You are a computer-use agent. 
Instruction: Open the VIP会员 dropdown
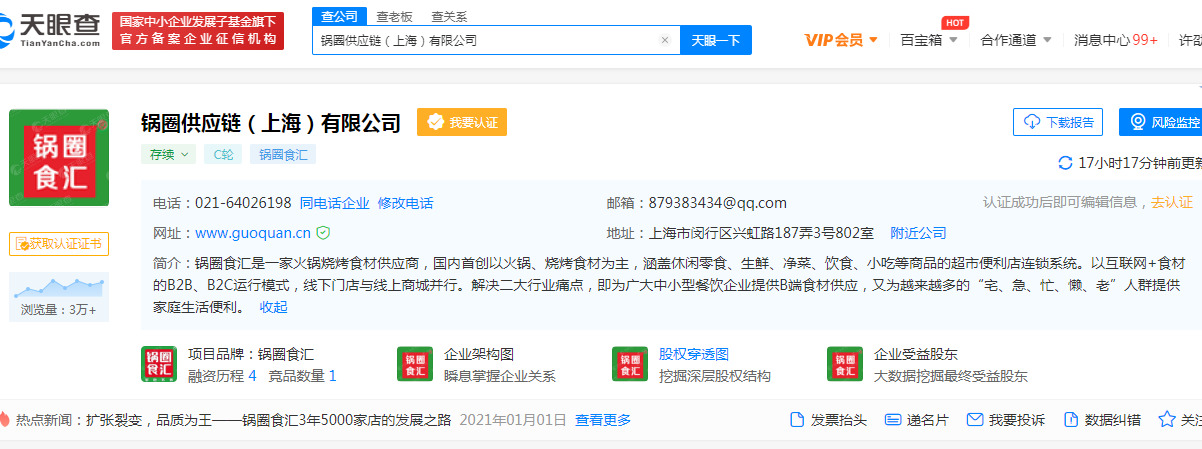841,40
